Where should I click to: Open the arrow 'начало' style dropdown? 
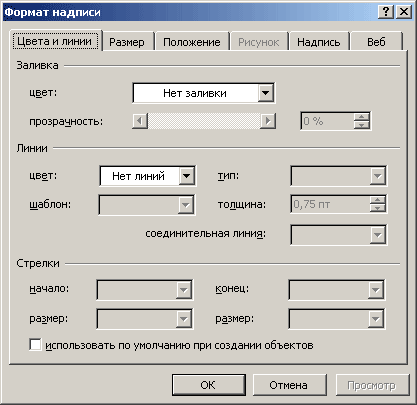(145, 290)
